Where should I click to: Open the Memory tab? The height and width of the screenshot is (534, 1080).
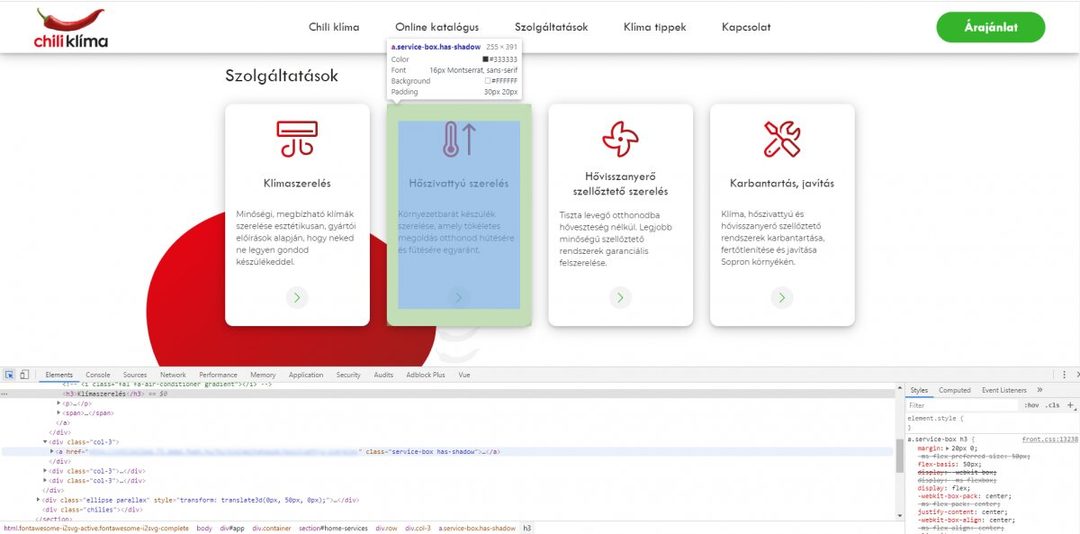coord(263,375)
